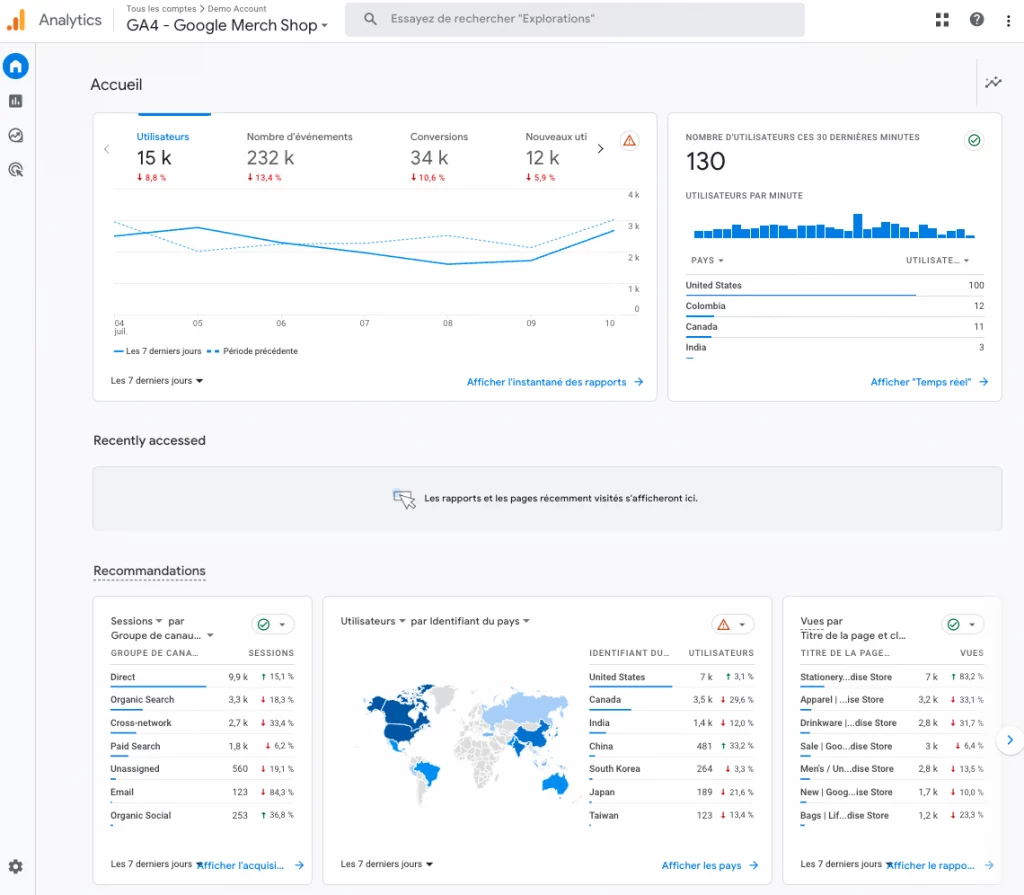
Task: Open the PAYS dimension dropdown
Action: click(707, 261)
